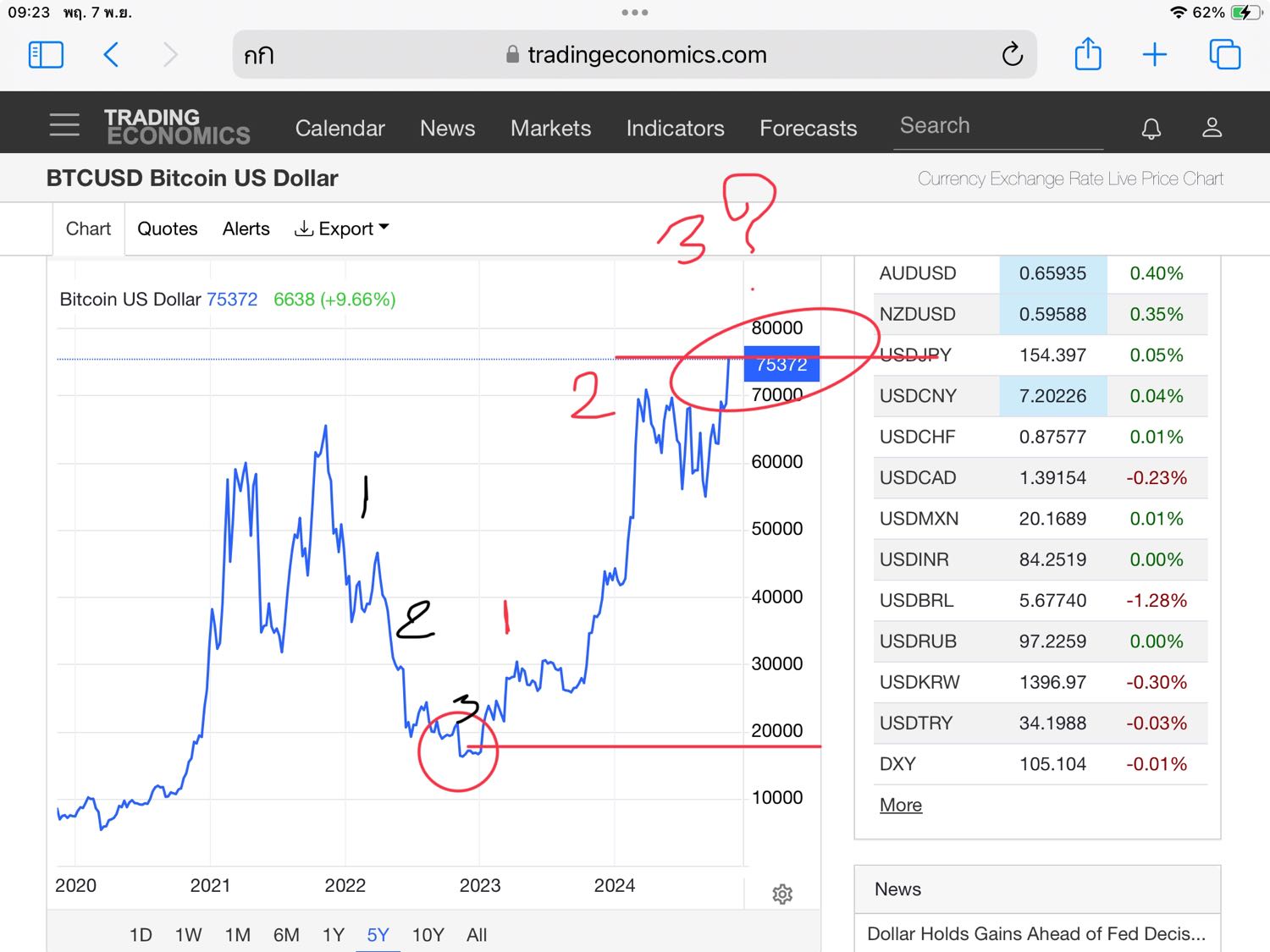
Task: Open the NZDUSD currency pair
Action: pos(918,314)
